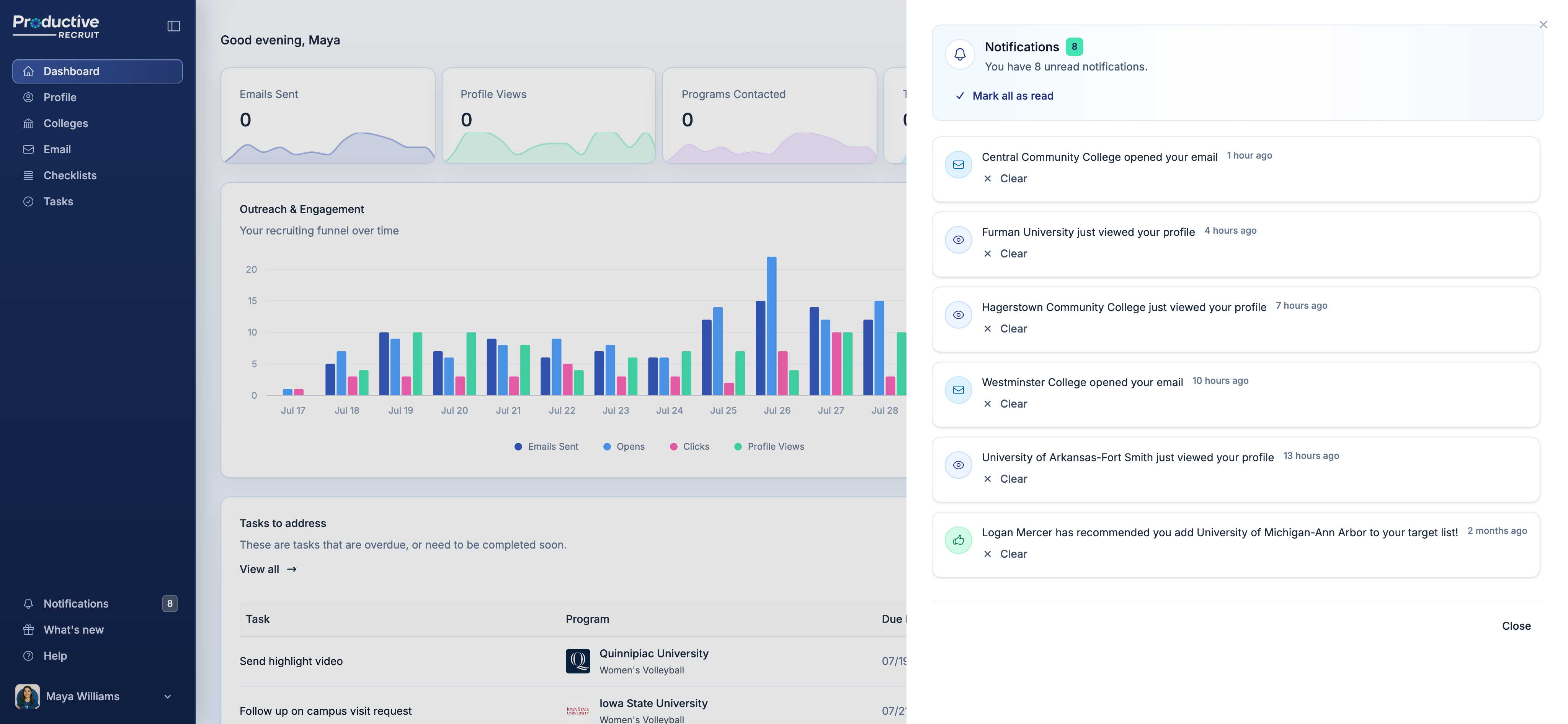Open What's new in sidebar
Viewport: 1568px width, 724px height.
tap(97, 630)
